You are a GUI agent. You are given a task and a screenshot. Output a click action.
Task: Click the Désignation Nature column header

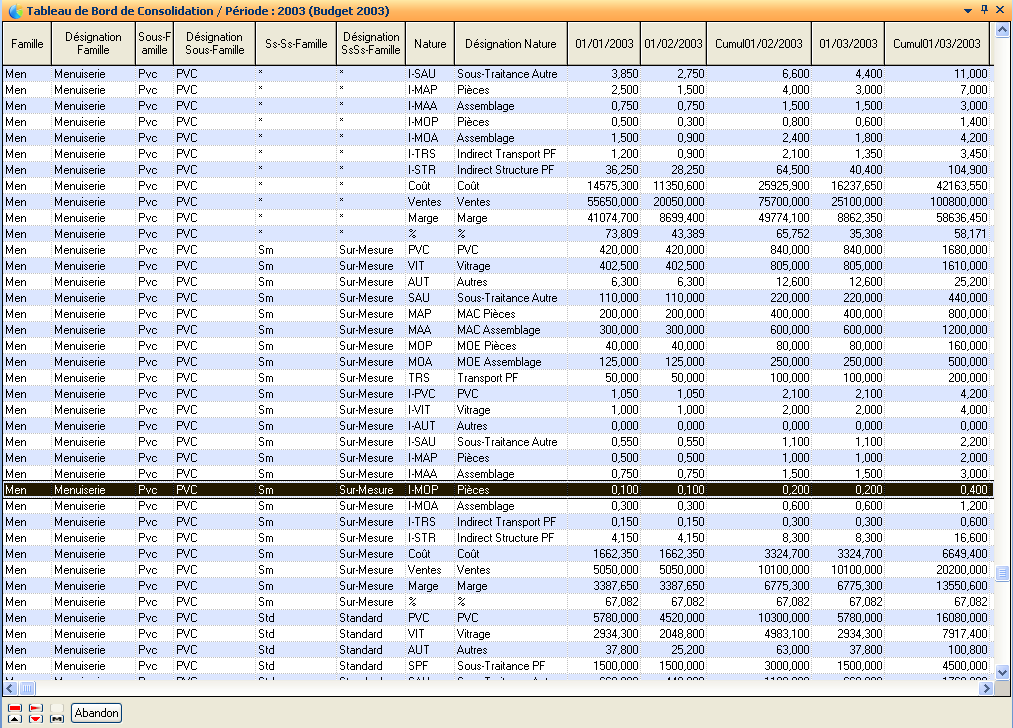pyautogui.click(x=510, y=44)
